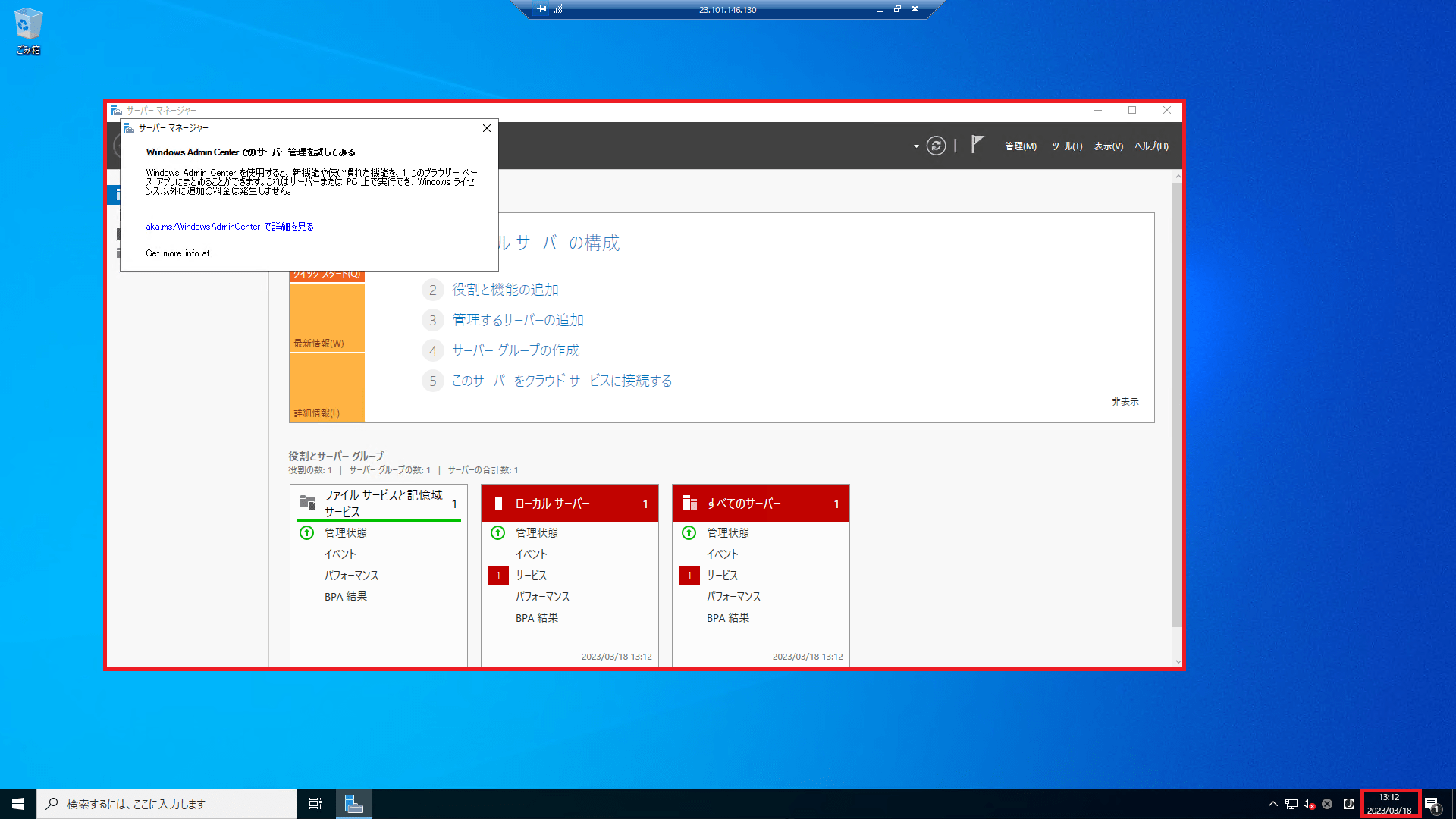Open BPA 結果 in ローカル サーバー tile
Screen dimensions: 1456x819
coord(537,618)
